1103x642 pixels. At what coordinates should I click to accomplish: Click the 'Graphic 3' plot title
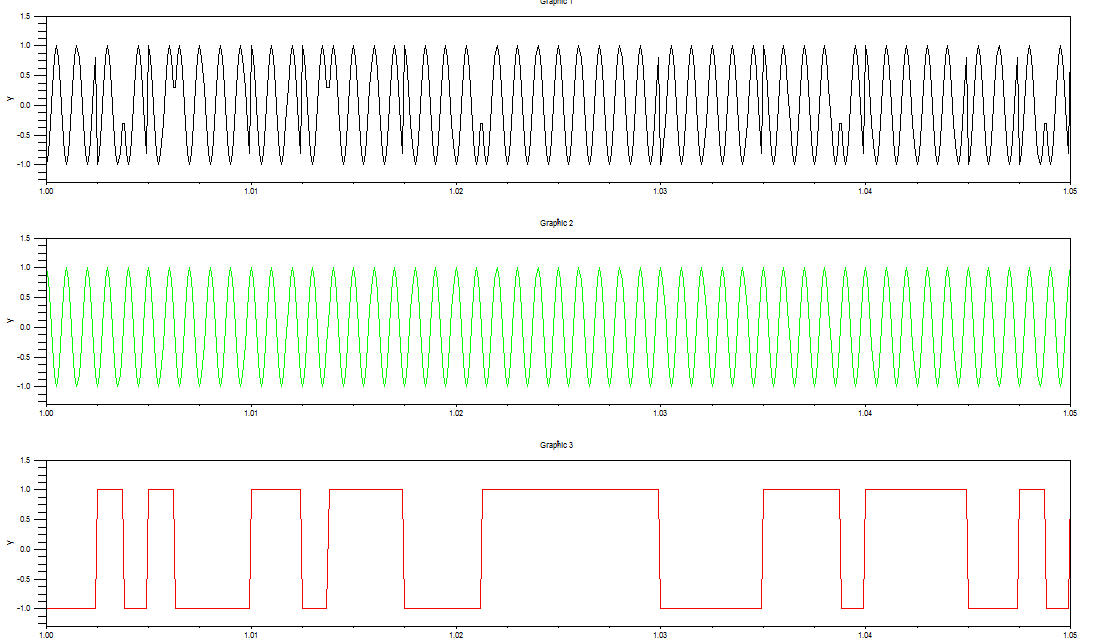tap(556, 445)
